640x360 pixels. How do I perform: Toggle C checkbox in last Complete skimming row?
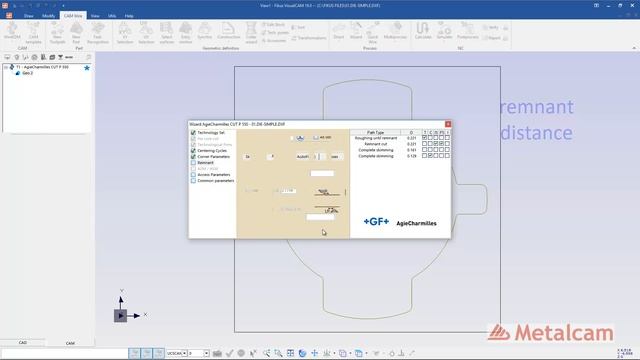point(430,156)
